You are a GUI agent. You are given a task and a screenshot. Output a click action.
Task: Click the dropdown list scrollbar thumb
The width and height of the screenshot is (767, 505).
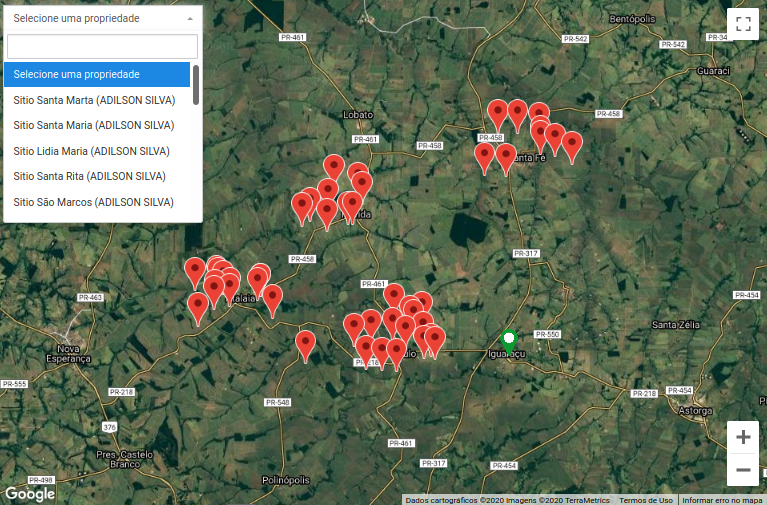coord(196,85)
